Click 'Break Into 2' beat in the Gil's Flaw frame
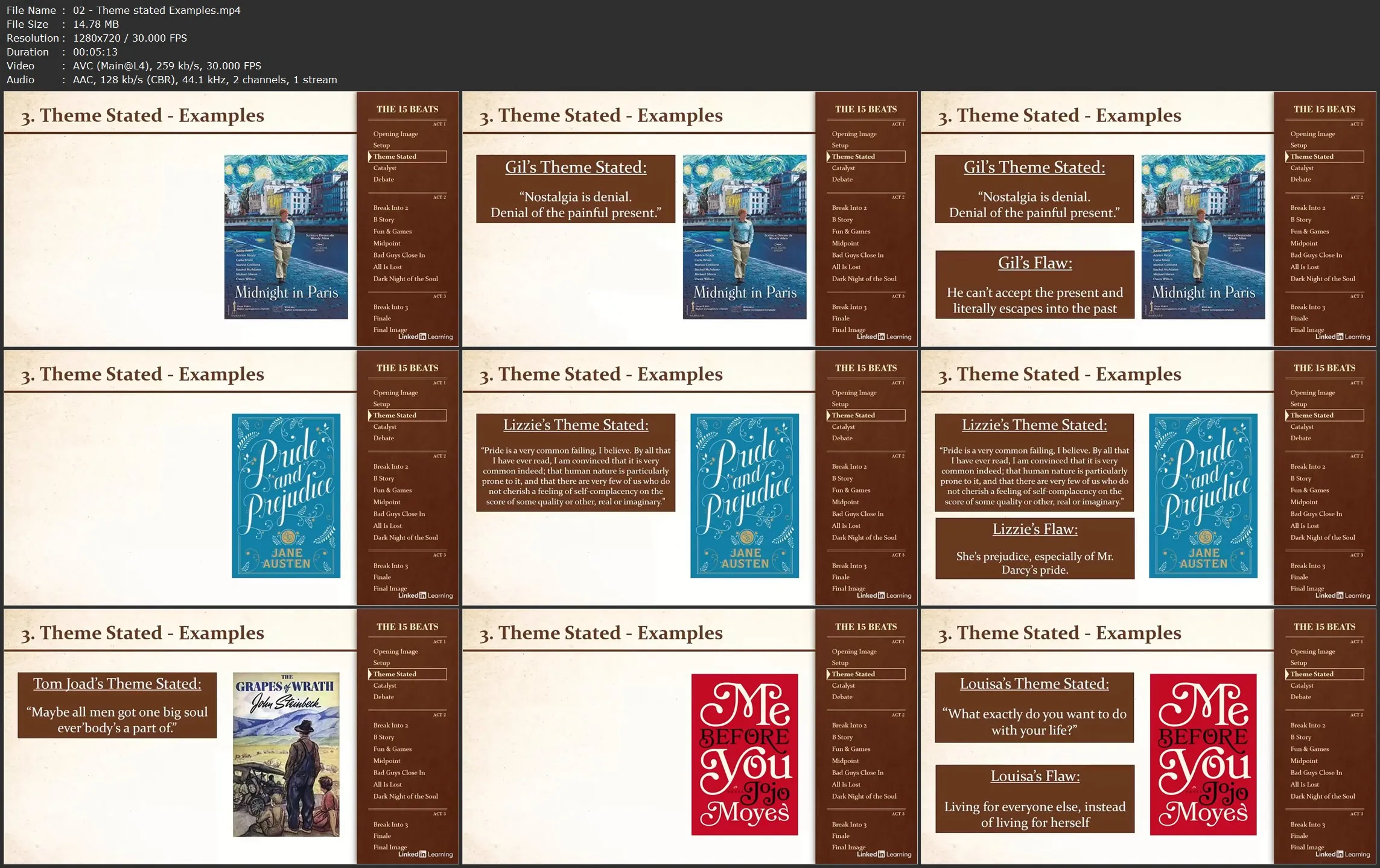The height and width of the screenshot is (868, 1380). tap(1308, 207)
